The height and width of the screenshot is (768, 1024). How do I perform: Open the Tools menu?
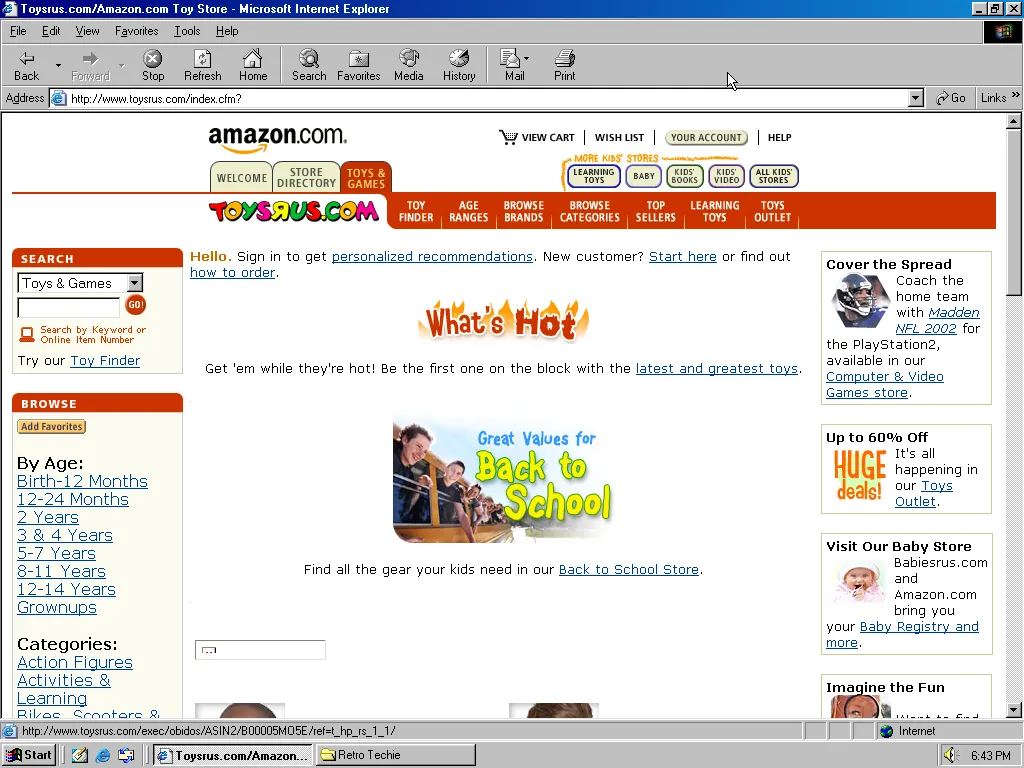pos(186,31)
